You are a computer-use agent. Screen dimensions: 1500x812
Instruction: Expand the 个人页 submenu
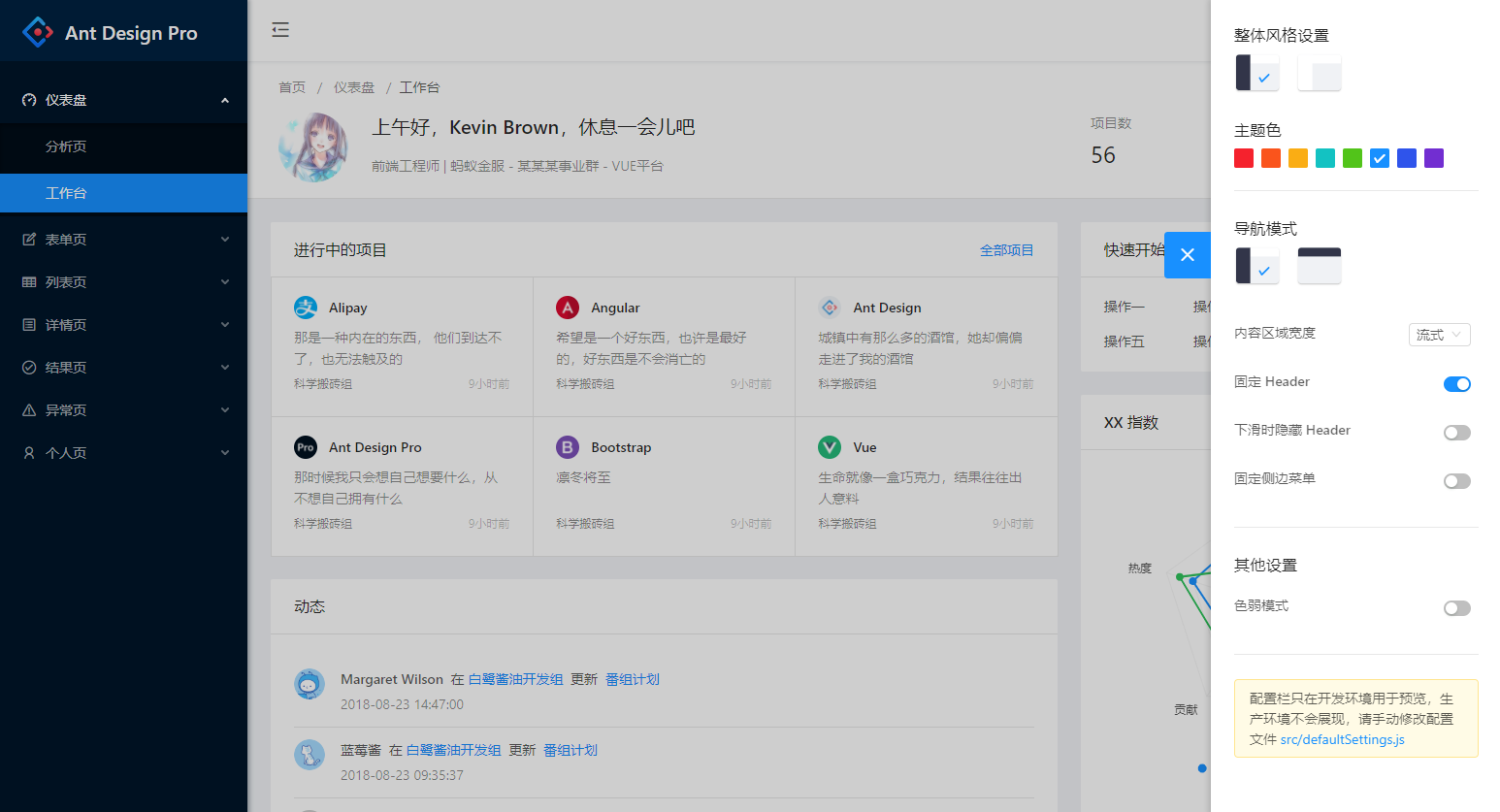pyautogui.click(x=225, y=453)
